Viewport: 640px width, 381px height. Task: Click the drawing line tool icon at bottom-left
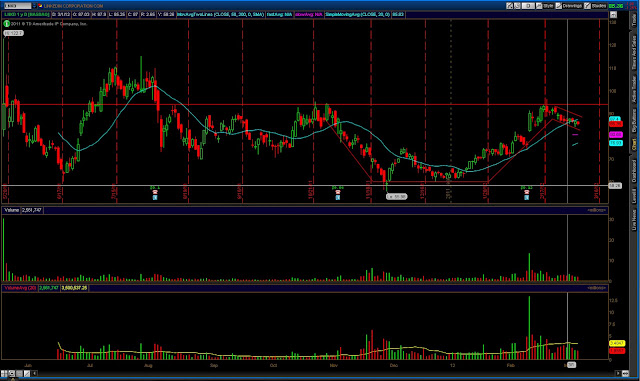pos(27,373)
